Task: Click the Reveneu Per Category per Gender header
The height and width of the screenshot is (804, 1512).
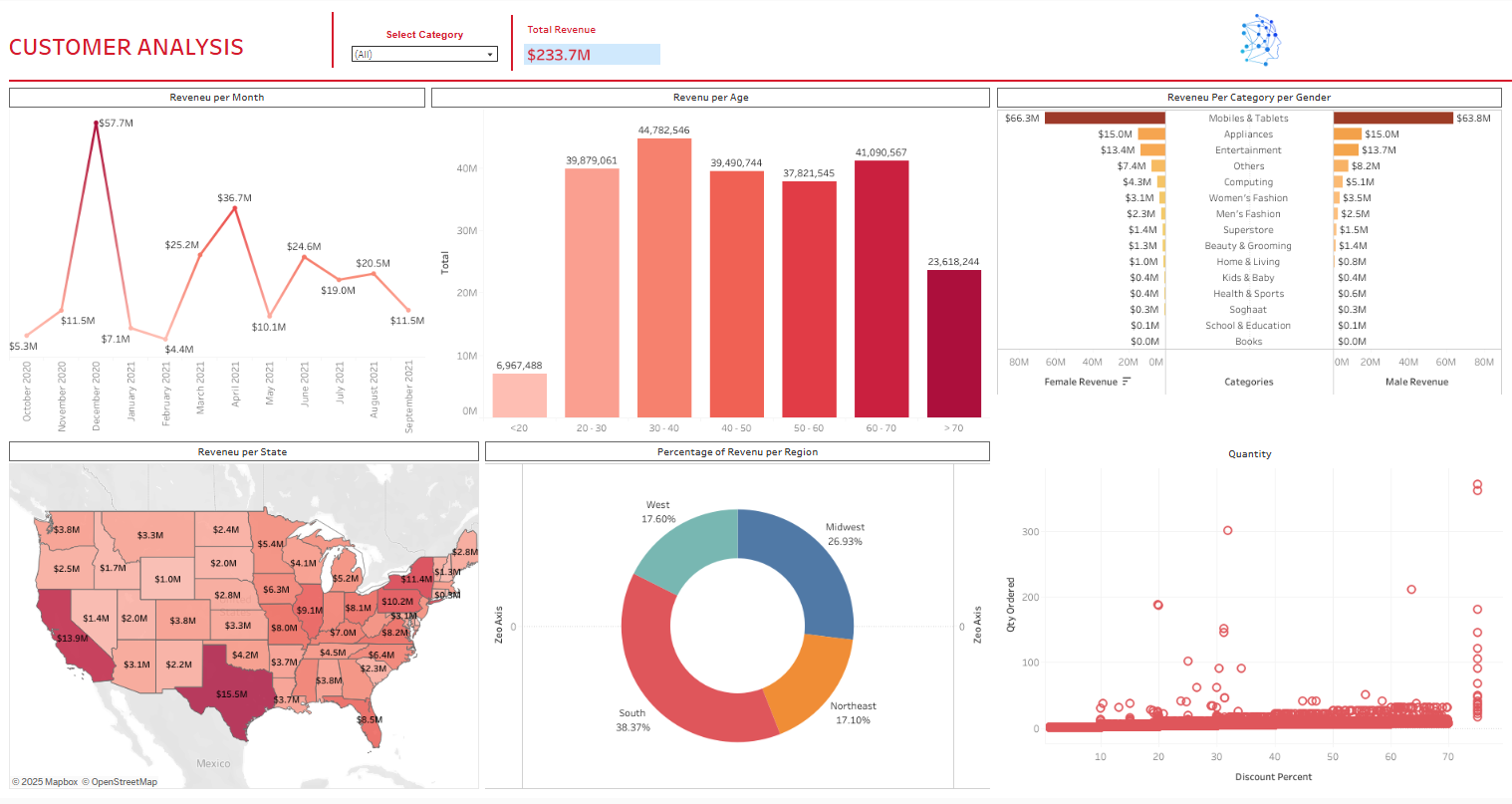Action: click(x=1248, y=98)
